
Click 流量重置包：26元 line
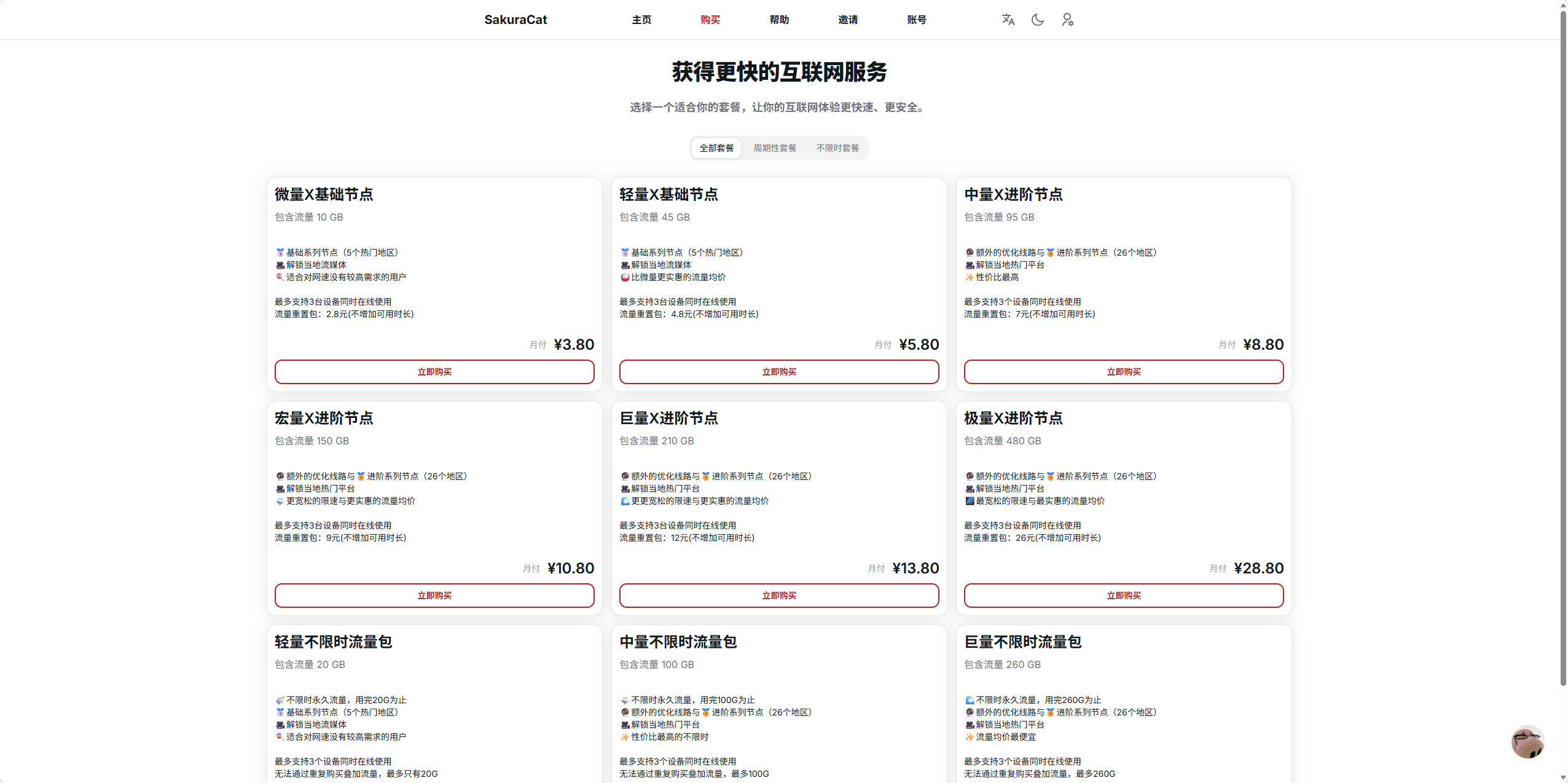pyautogui.click(x=1032, y=538)
